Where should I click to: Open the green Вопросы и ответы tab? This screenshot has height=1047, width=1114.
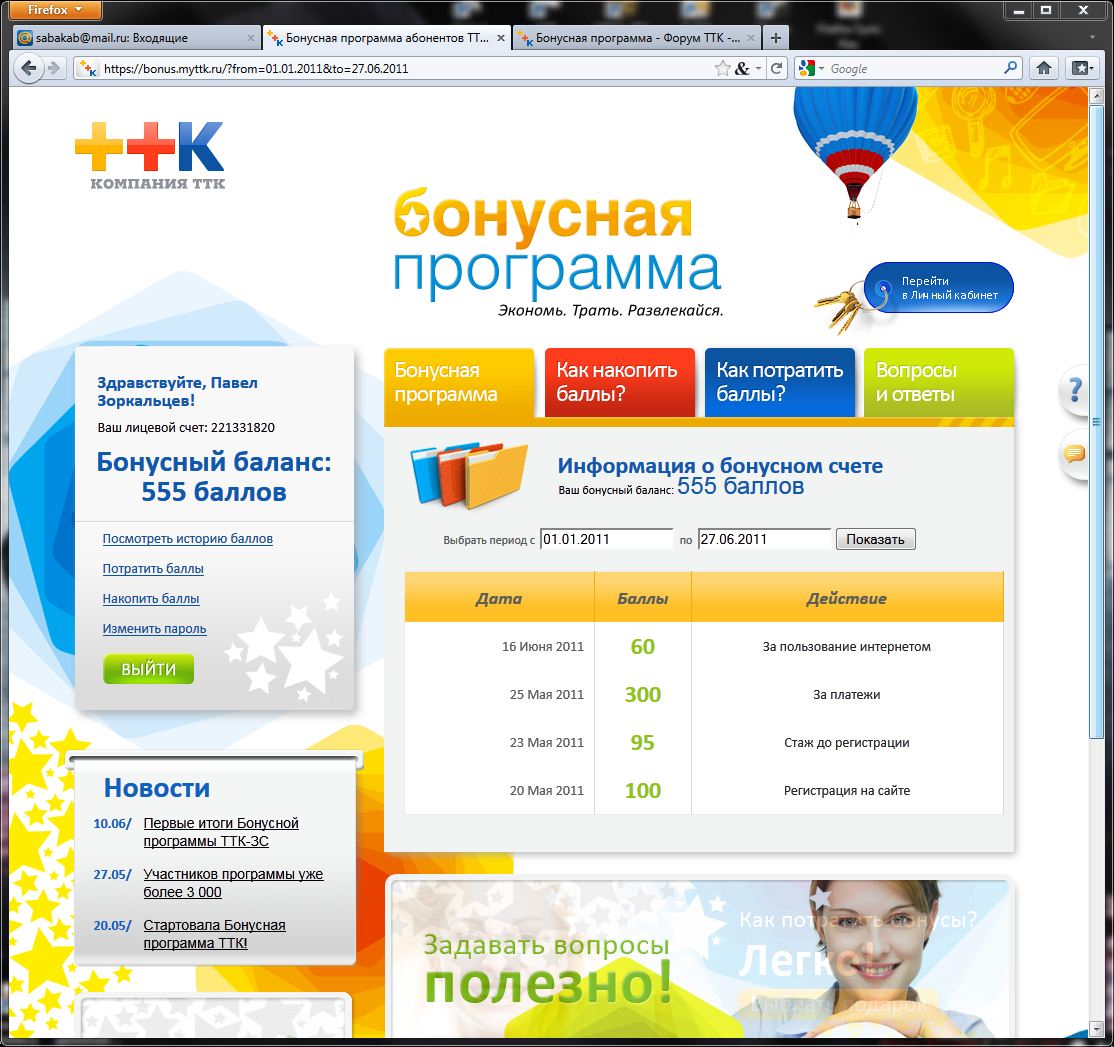[939, 382]
